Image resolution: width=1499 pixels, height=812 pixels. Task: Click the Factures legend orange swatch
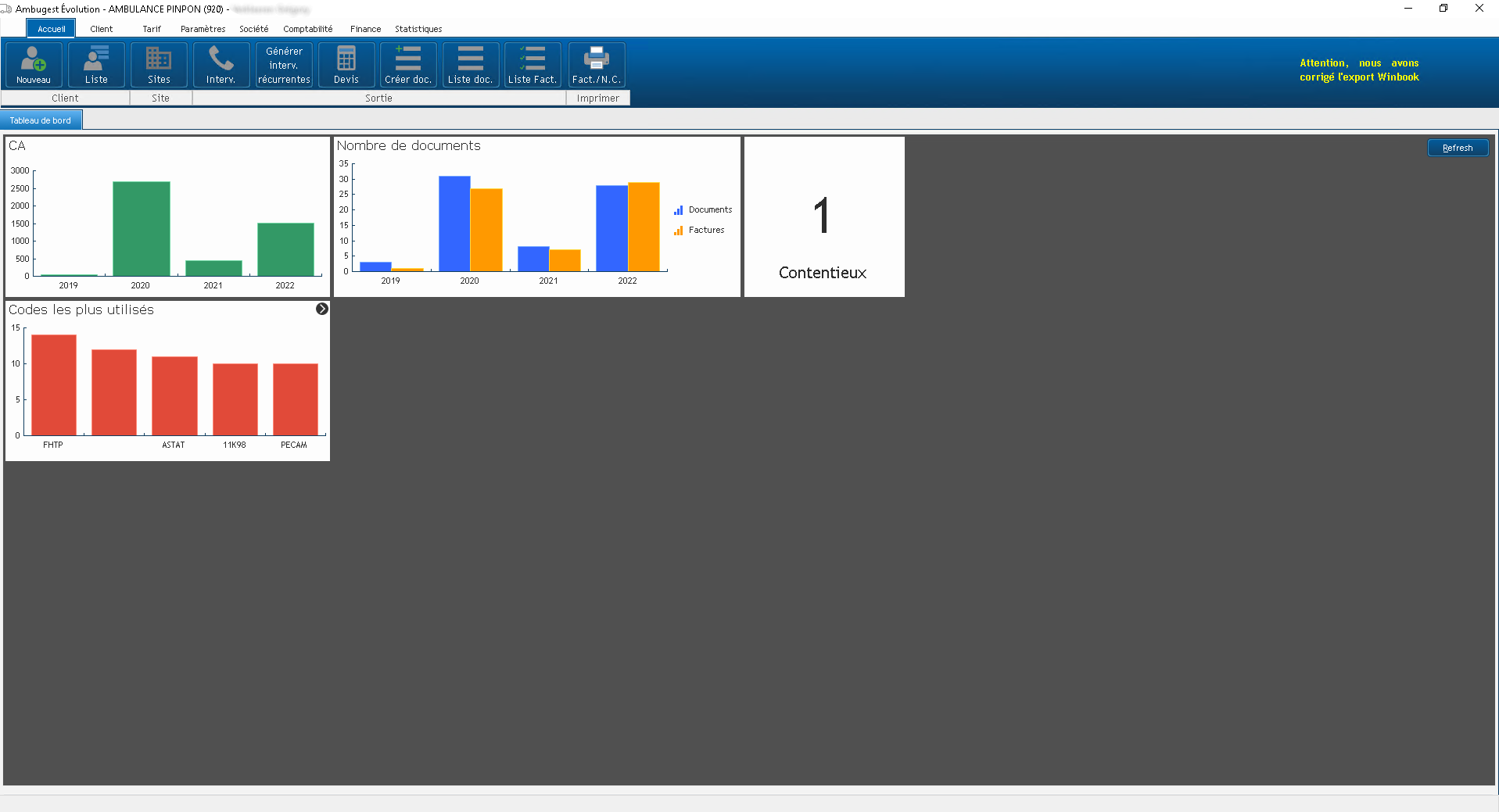pyautogui.click(x=678, y=231)
